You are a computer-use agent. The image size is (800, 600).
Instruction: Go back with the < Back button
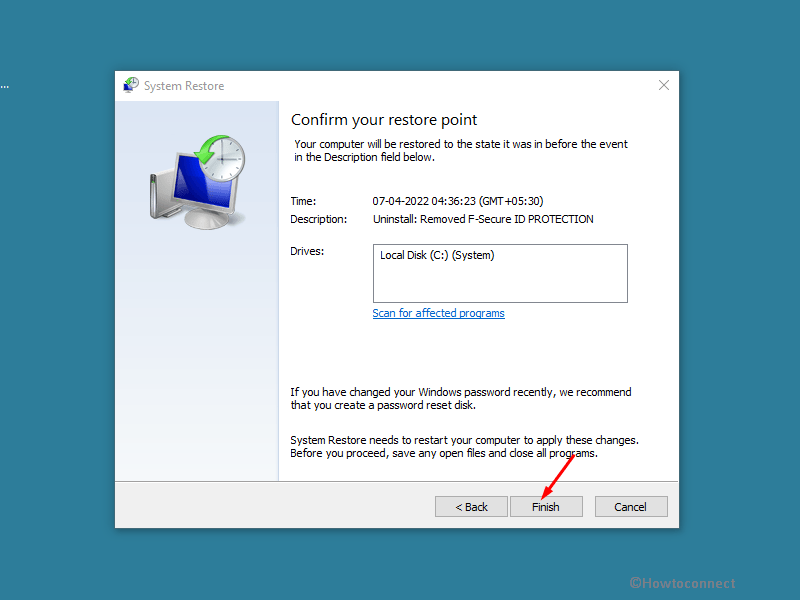471,507
